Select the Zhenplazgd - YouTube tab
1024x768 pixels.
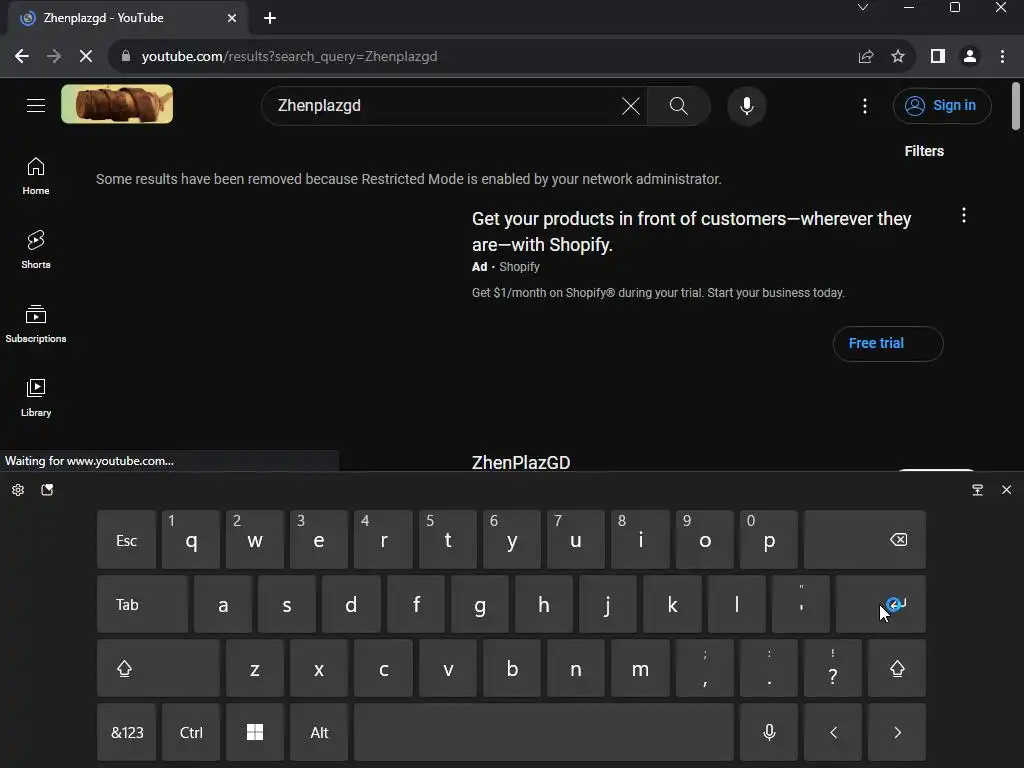coord(127,18)
